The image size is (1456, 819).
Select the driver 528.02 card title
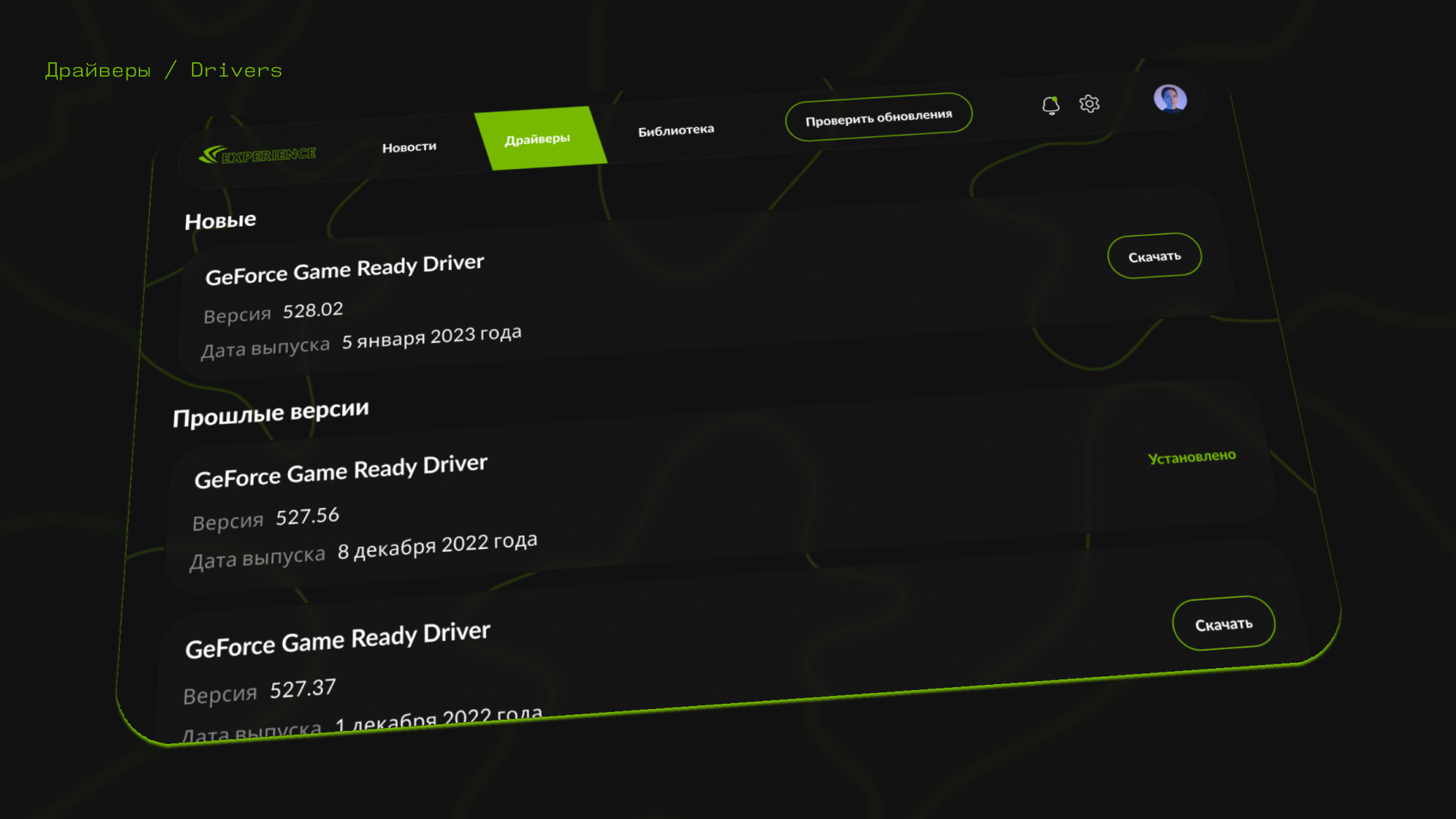(x=344, y=270)
